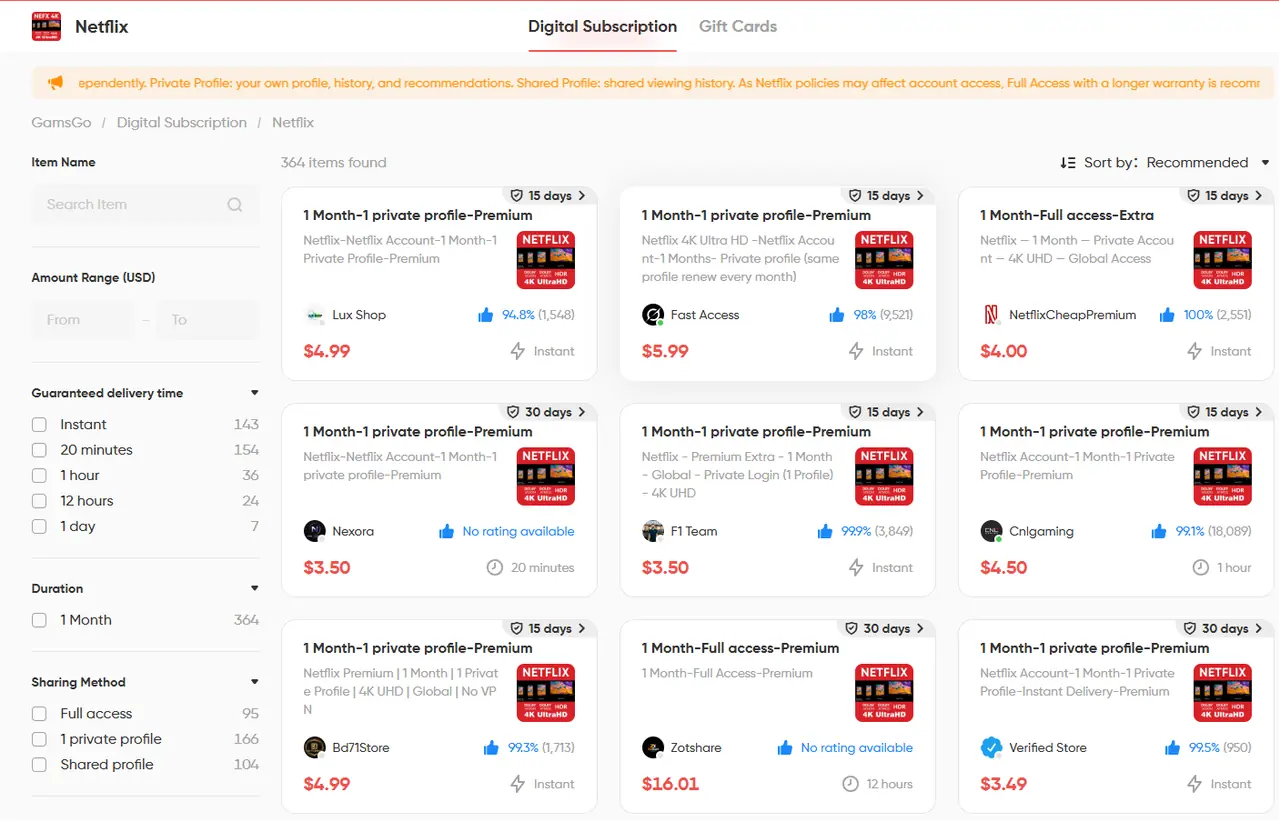This screenshot has height=822, width=1280.
Task: Expand 30 days warranty on Verified Store card
Action: point(1225,629)
